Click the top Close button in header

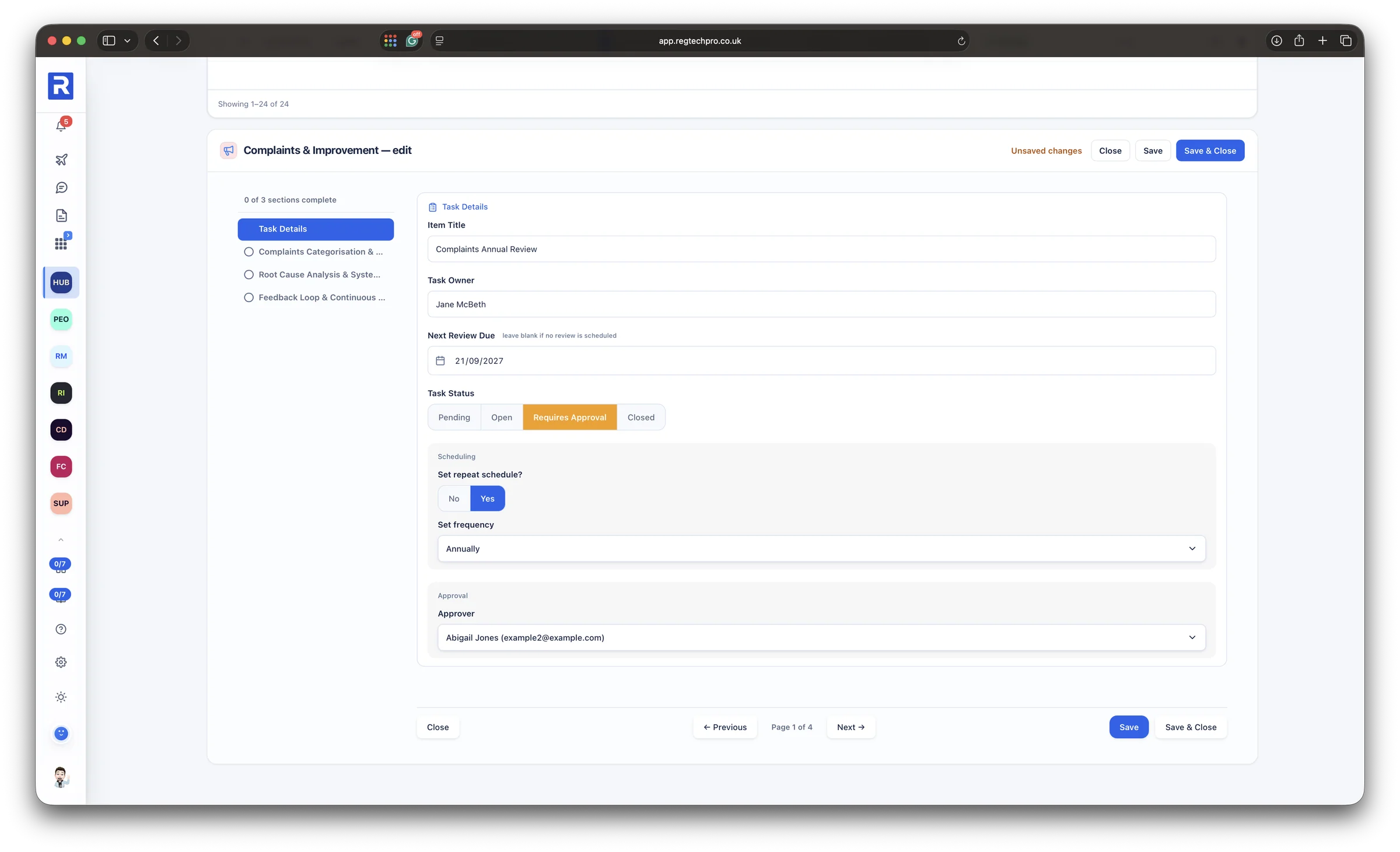(x=1110, y=150)
